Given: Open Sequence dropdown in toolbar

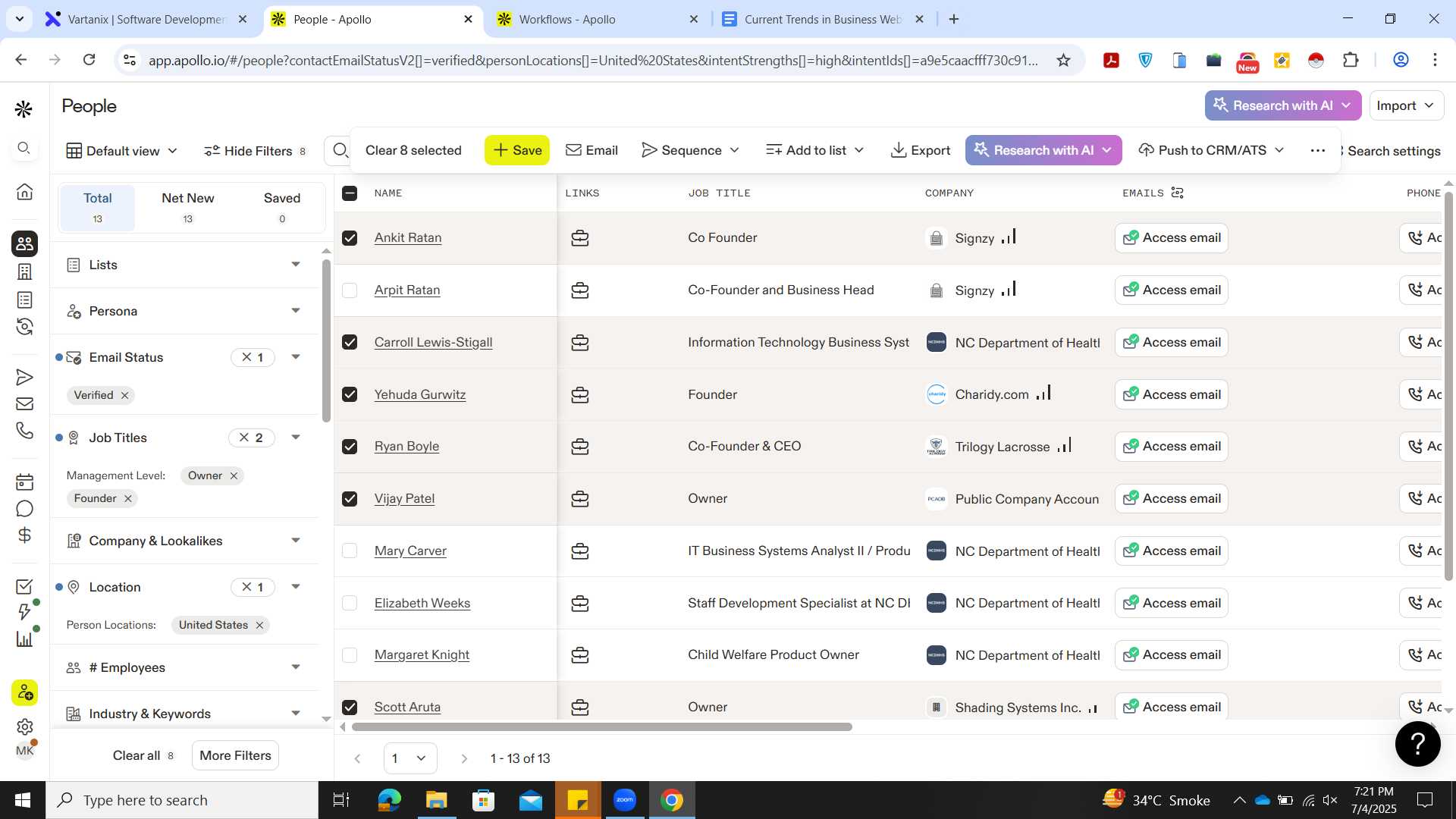Looking at the screenshot, I should [690, 150].
